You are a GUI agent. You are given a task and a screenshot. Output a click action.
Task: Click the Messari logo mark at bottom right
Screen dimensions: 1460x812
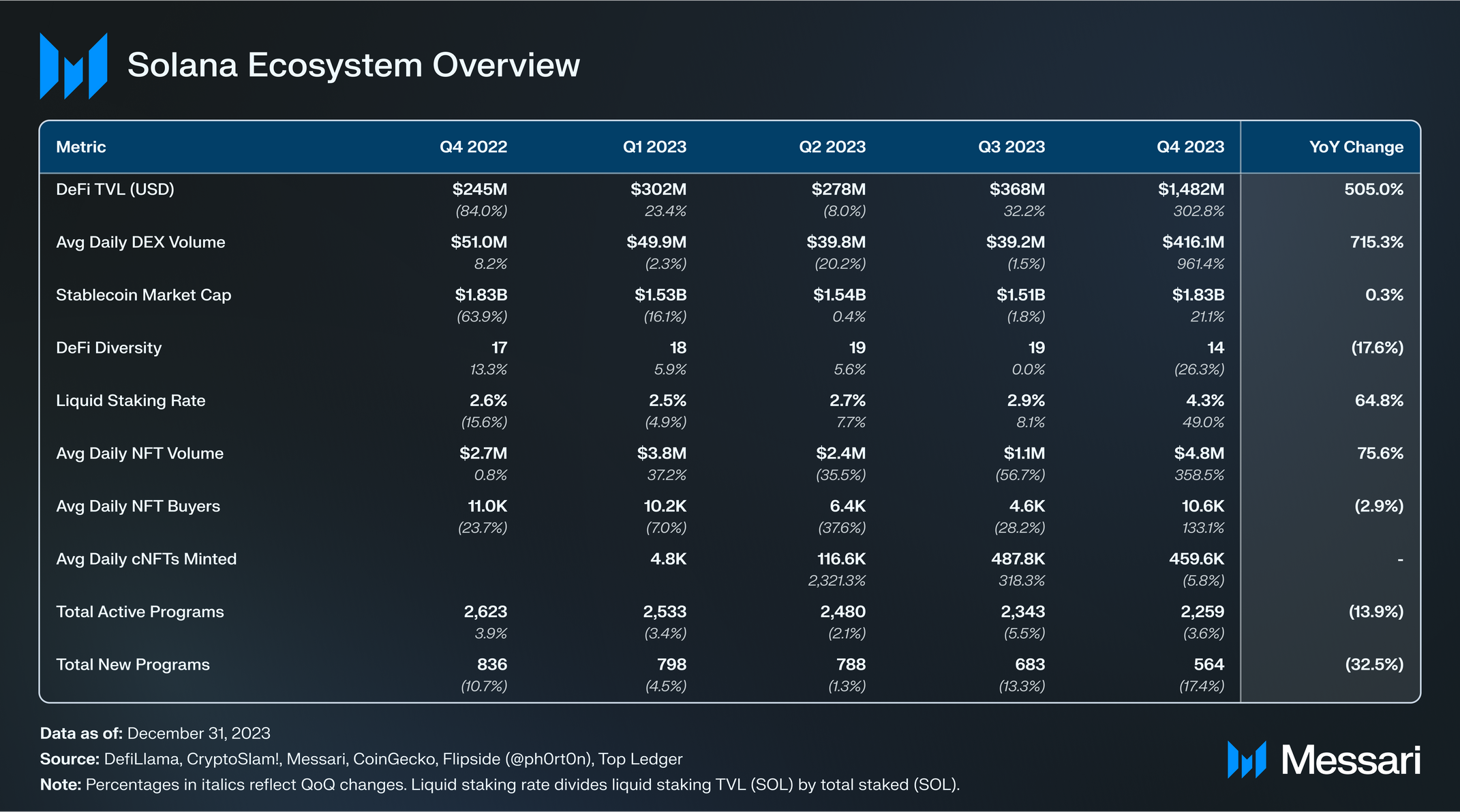click(x=1246, y=760)
